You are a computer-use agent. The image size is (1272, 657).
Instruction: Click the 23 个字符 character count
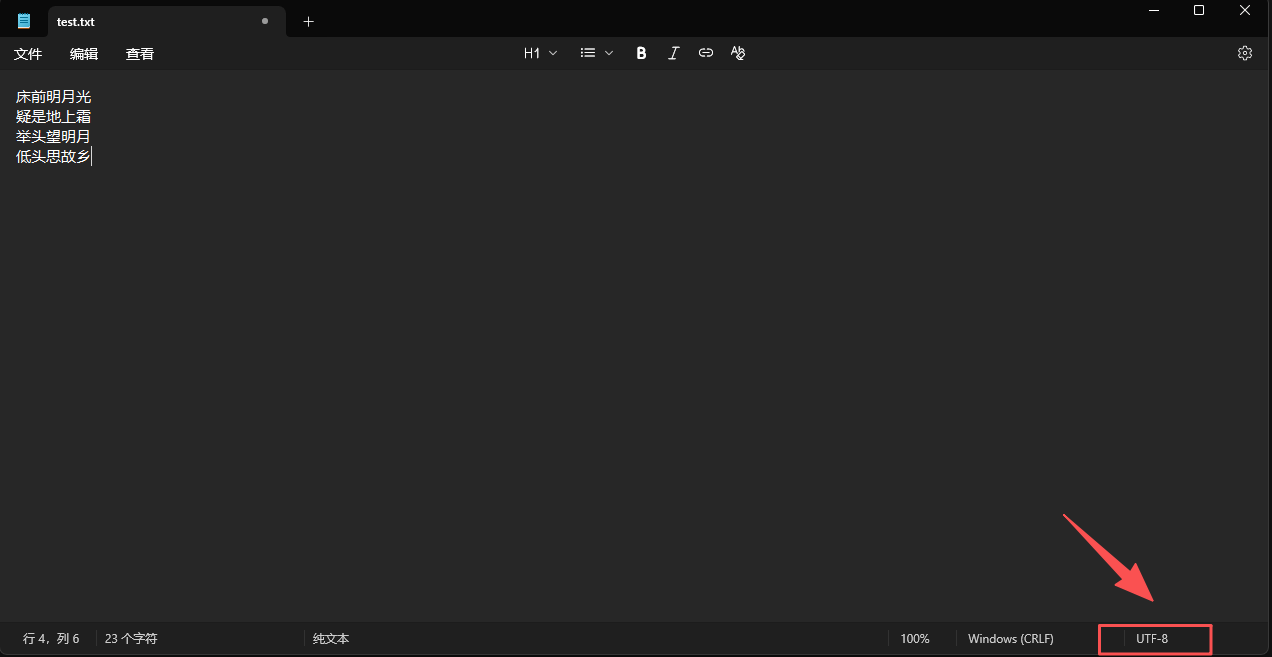point(131,638)
